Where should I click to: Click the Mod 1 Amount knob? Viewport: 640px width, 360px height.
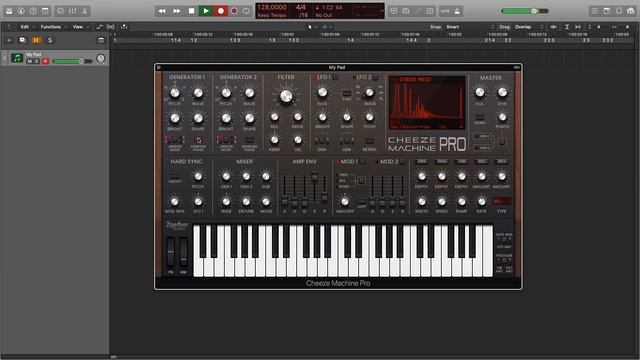[345, 202]
